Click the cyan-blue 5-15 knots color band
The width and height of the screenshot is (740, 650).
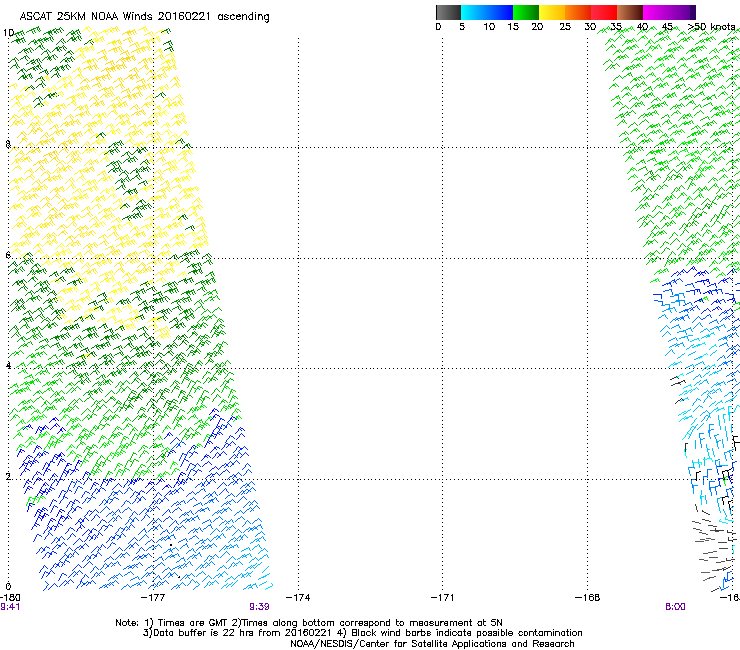487,12
